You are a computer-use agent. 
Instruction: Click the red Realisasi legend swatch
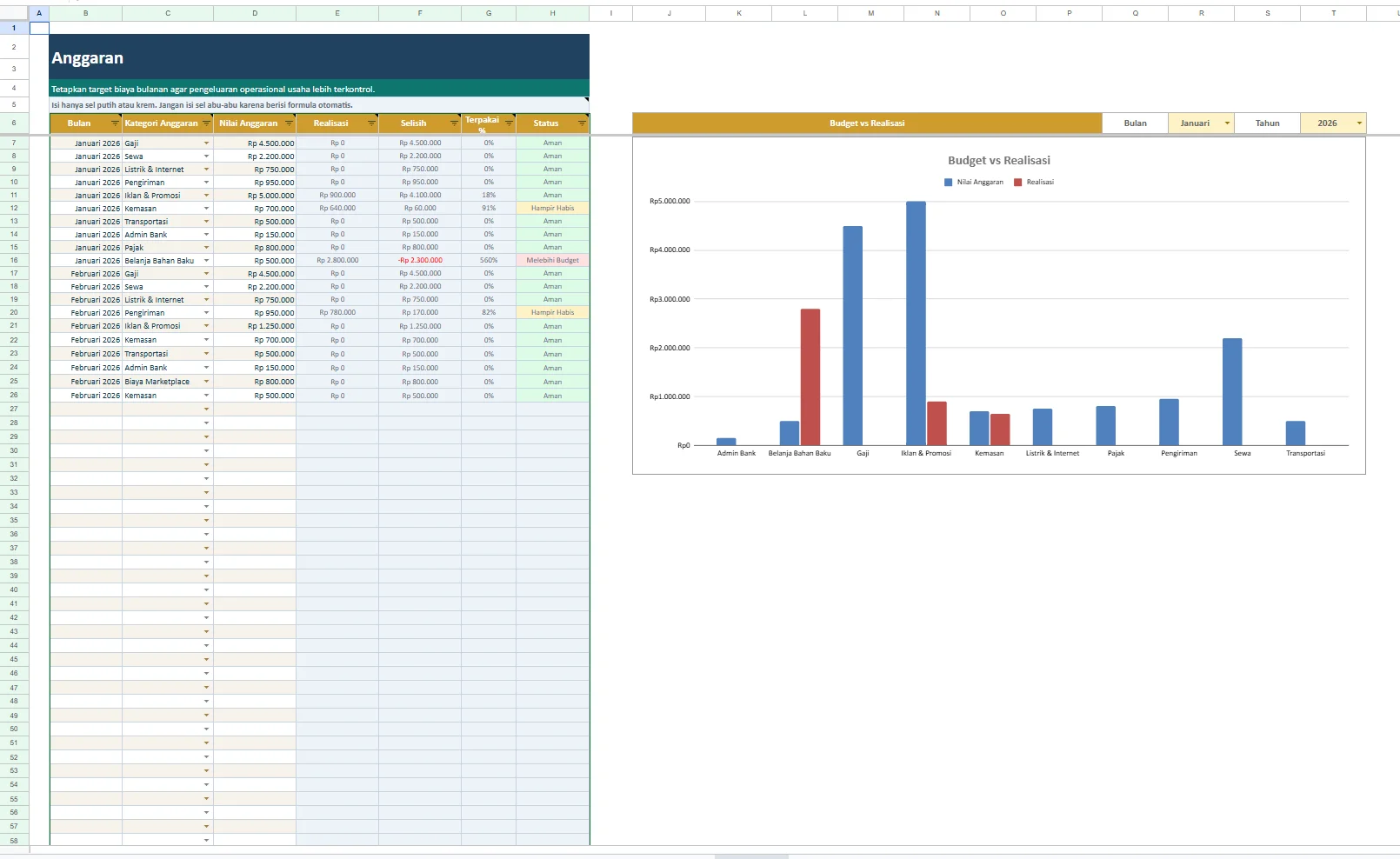tap(1018, 183)
